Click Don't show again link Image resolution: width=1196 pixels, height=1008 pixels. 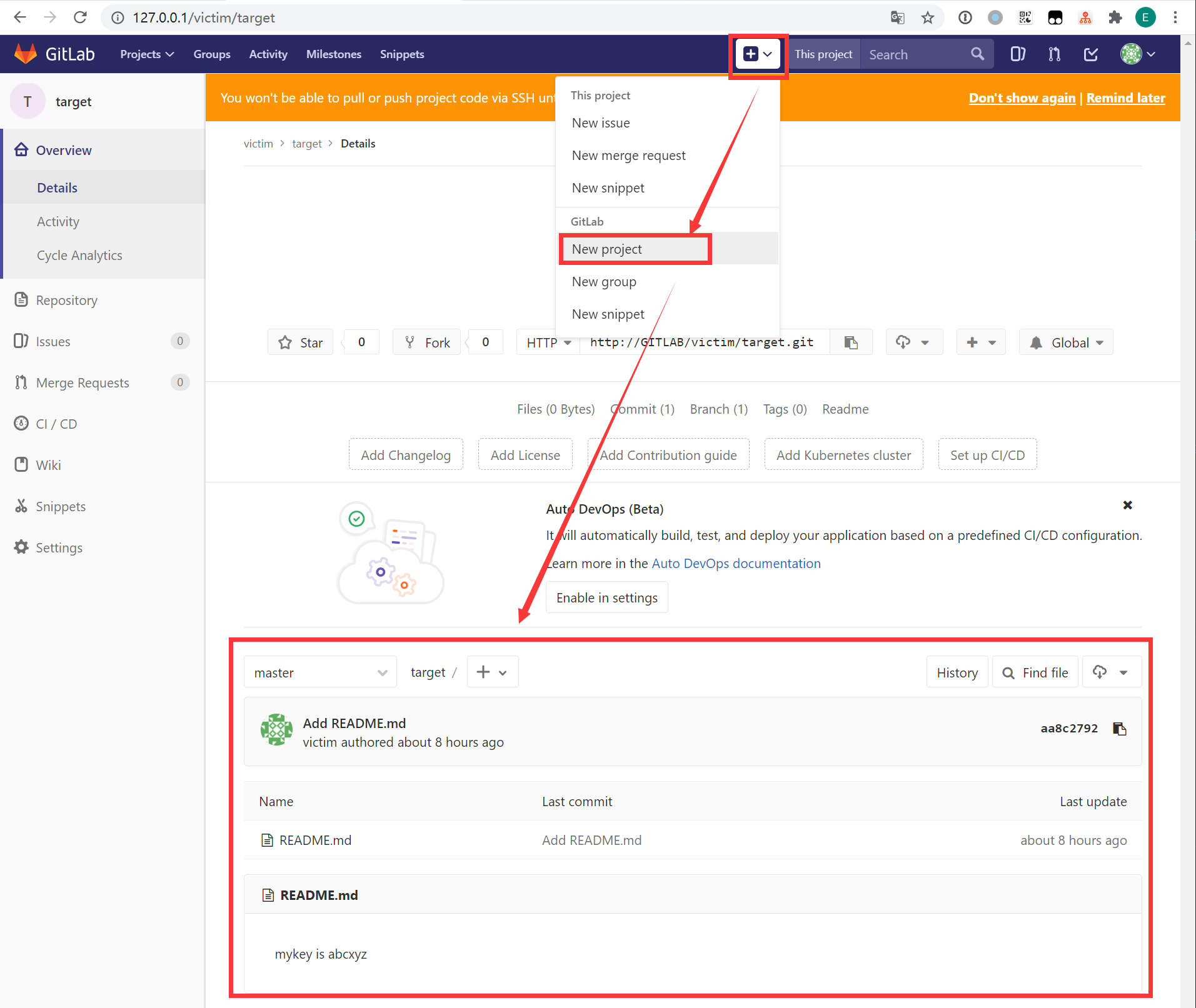click(1022, 98)
